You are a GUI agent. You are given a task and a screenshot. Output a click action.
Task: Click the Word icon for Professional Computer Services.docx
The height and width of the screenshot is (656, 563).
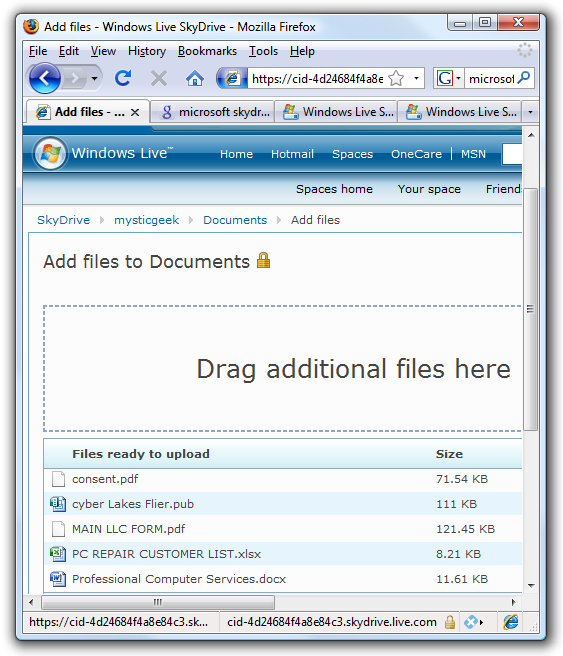(58, 579)
